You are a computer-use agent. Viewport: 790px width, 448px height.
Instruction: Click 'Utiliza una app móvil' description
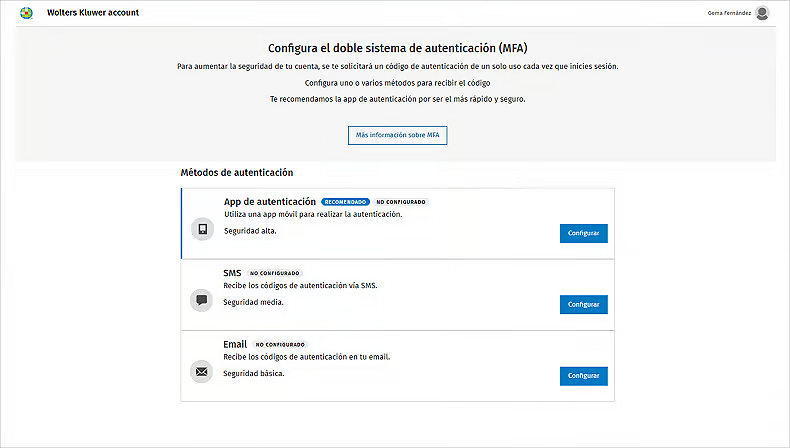click(x=313, y=214)
